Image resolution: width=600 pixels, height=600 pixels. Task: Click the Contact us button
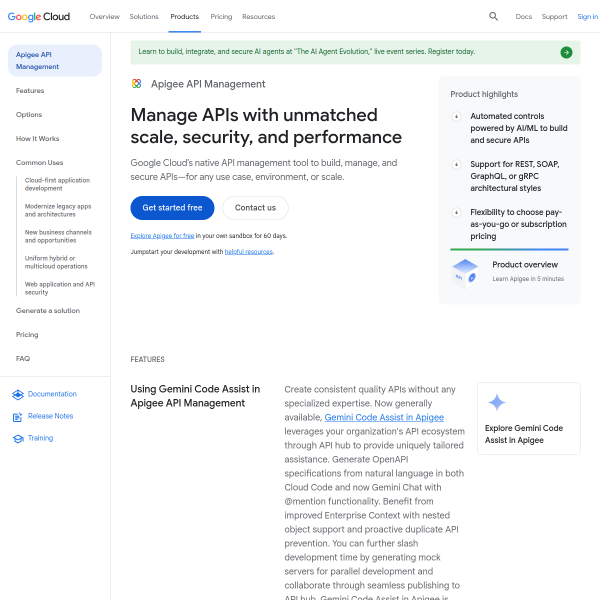coord(255,208)
